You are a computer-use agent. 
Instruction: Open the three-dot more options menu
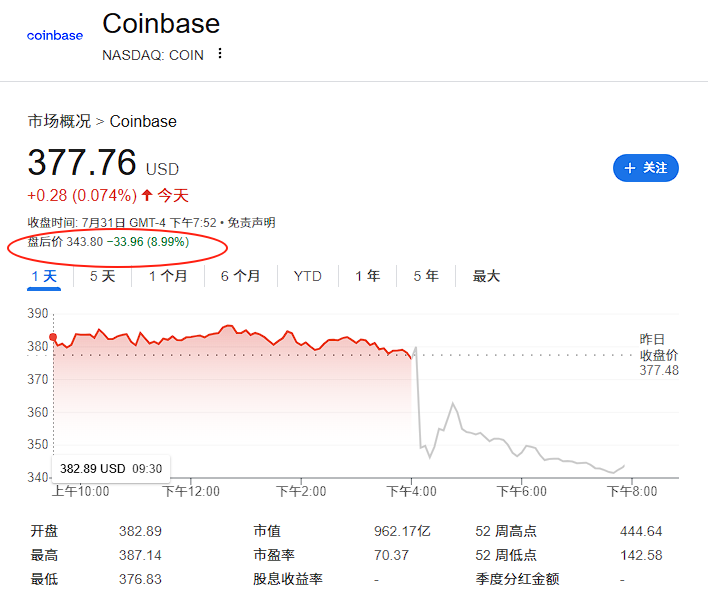point(220,54)
